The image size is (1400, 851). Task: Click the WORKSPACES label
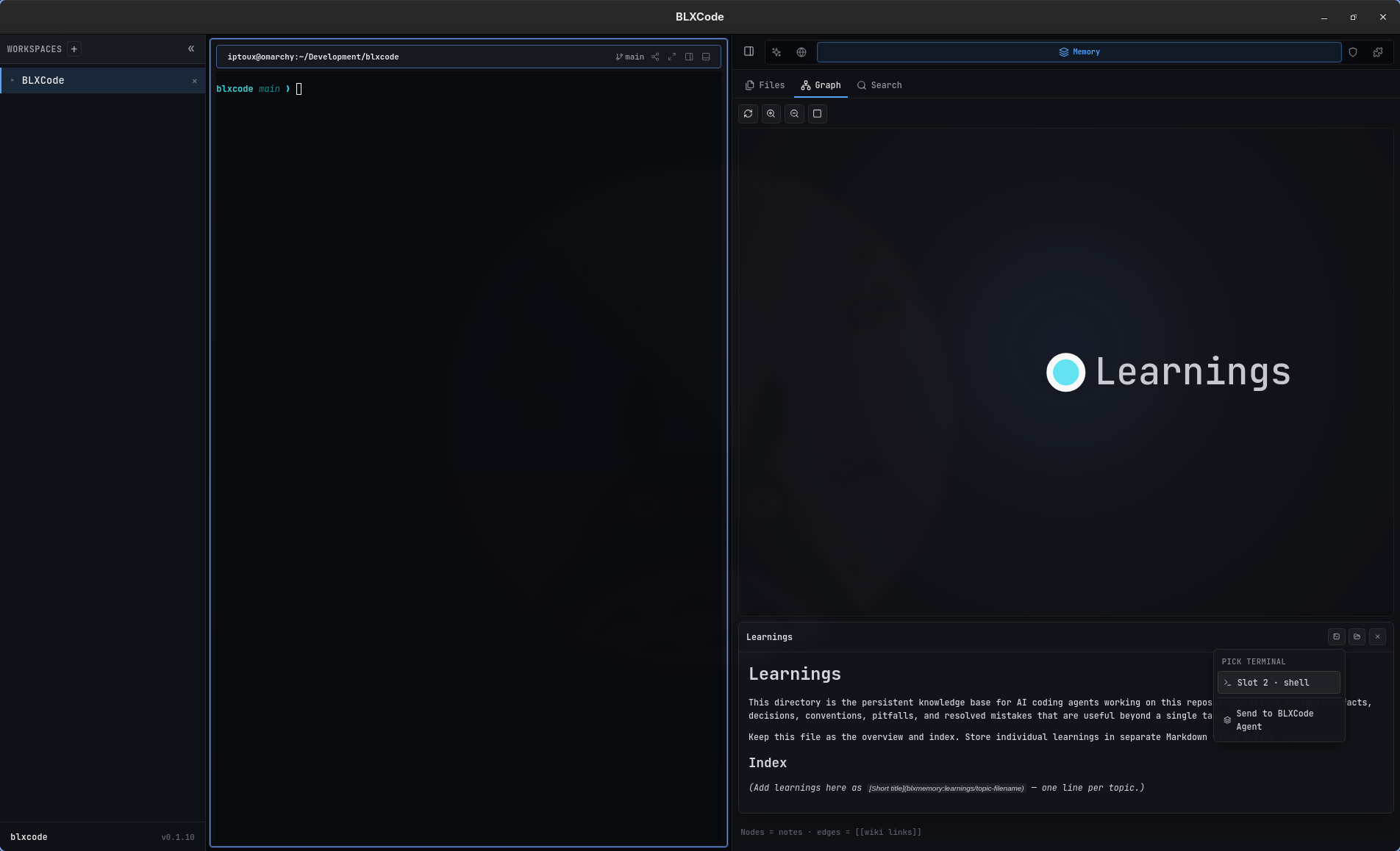coord(35,49)
